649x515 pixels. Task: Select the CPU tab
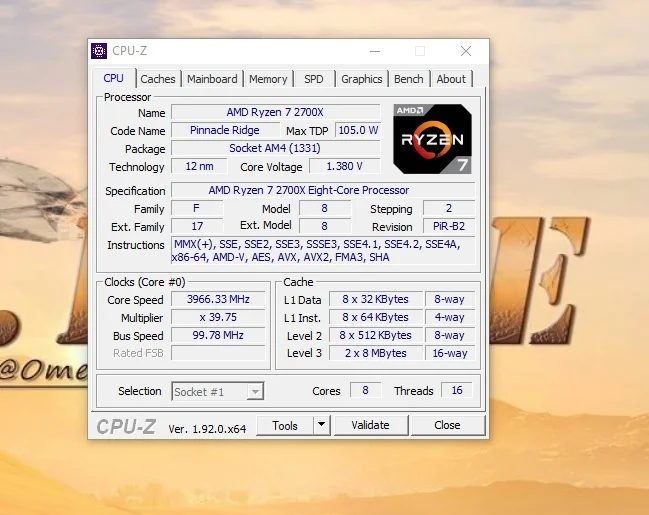click(114, 78)
